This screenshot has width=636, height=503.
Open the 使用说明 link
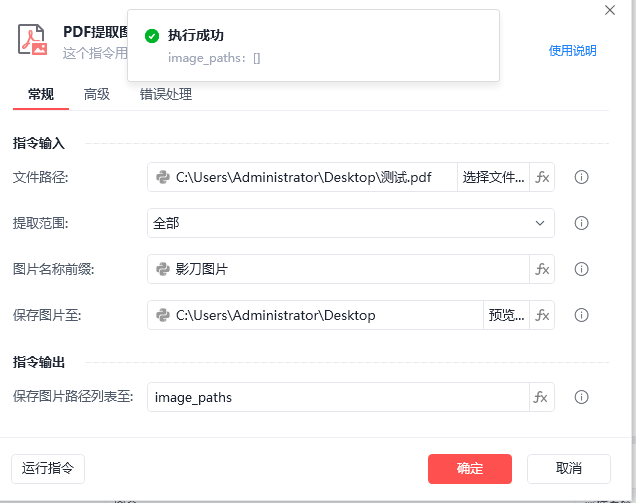coord(572,51)
